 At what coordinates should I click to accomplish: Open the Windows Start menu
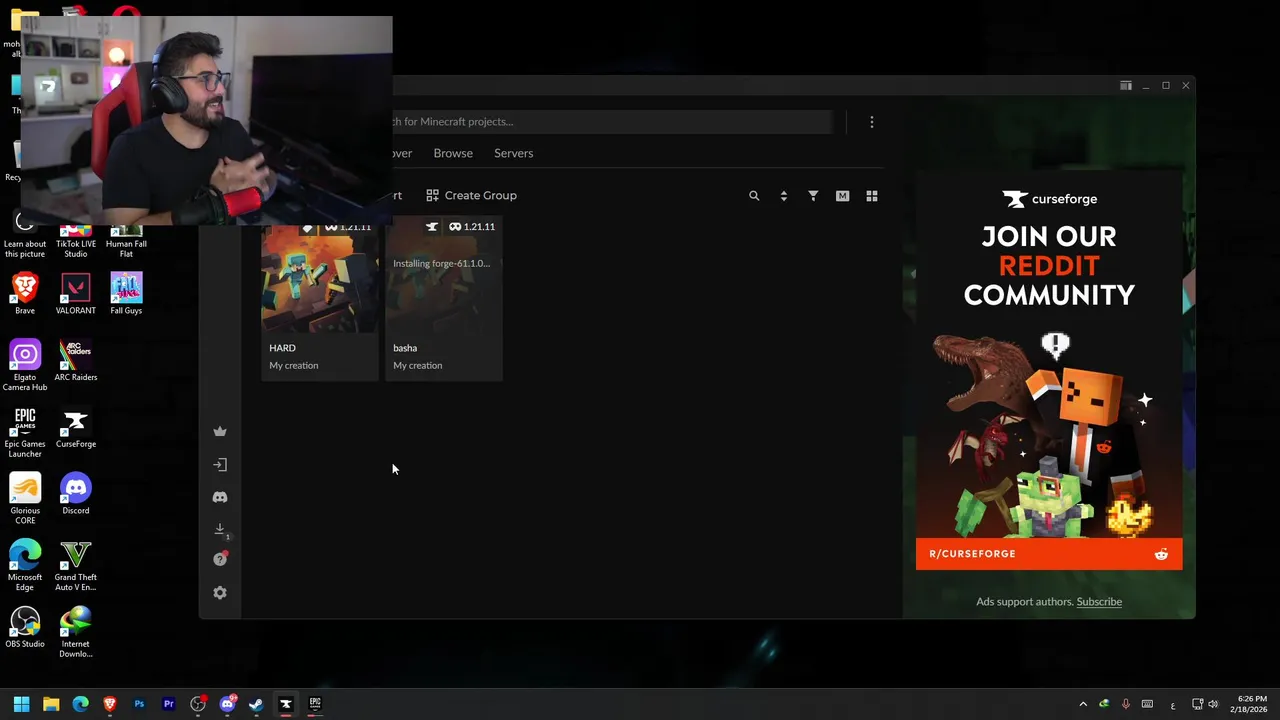click(21, 704)
